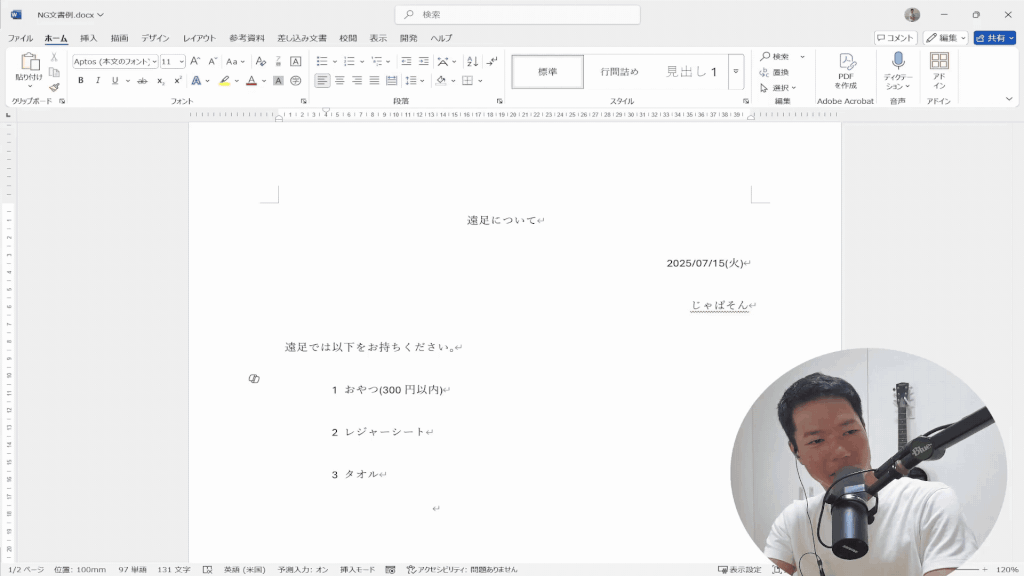
Task: Click paragraph shading paint bucket
Action: click(441, 81)
